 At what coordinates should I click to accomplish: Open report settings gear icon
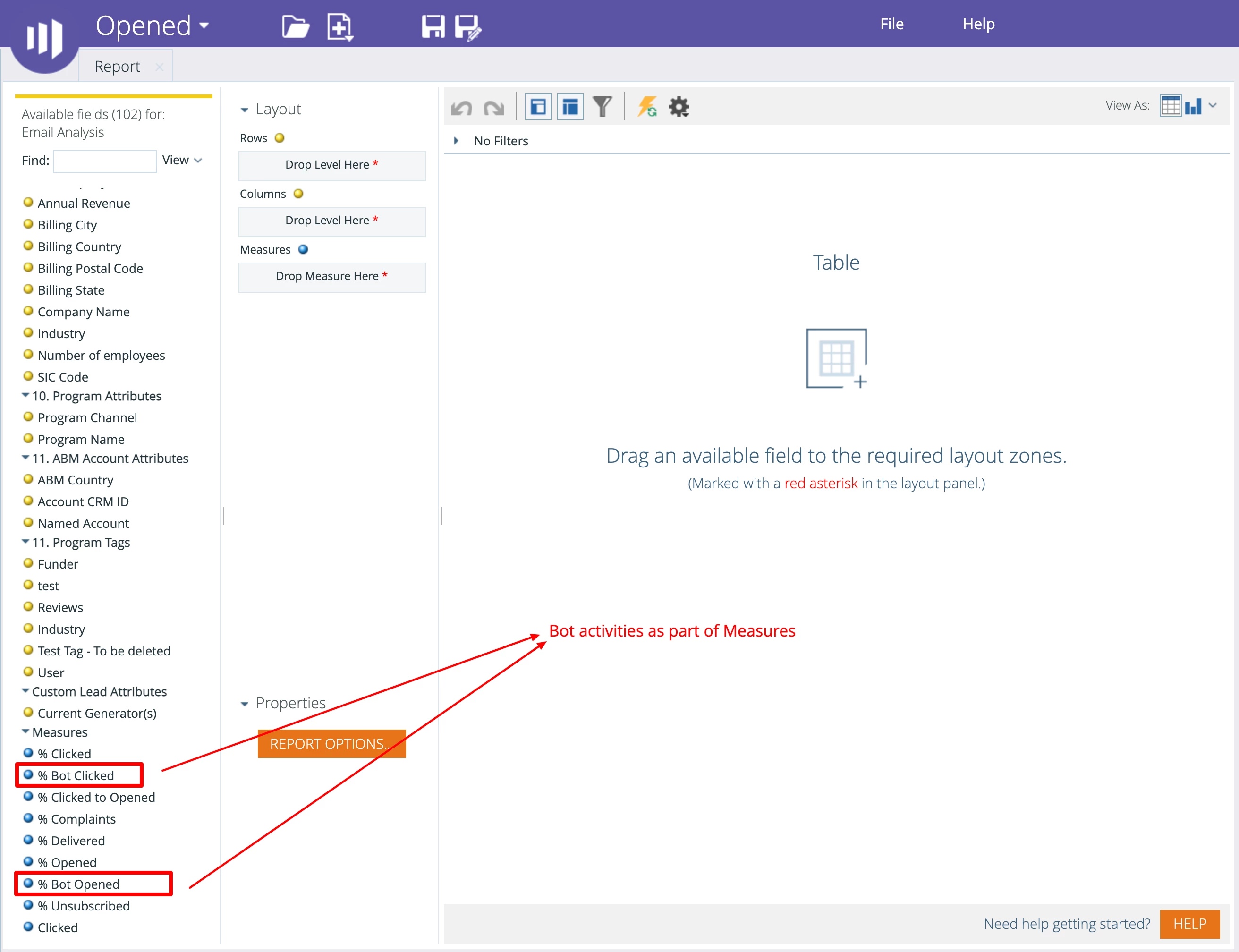[x=679, y=107]
